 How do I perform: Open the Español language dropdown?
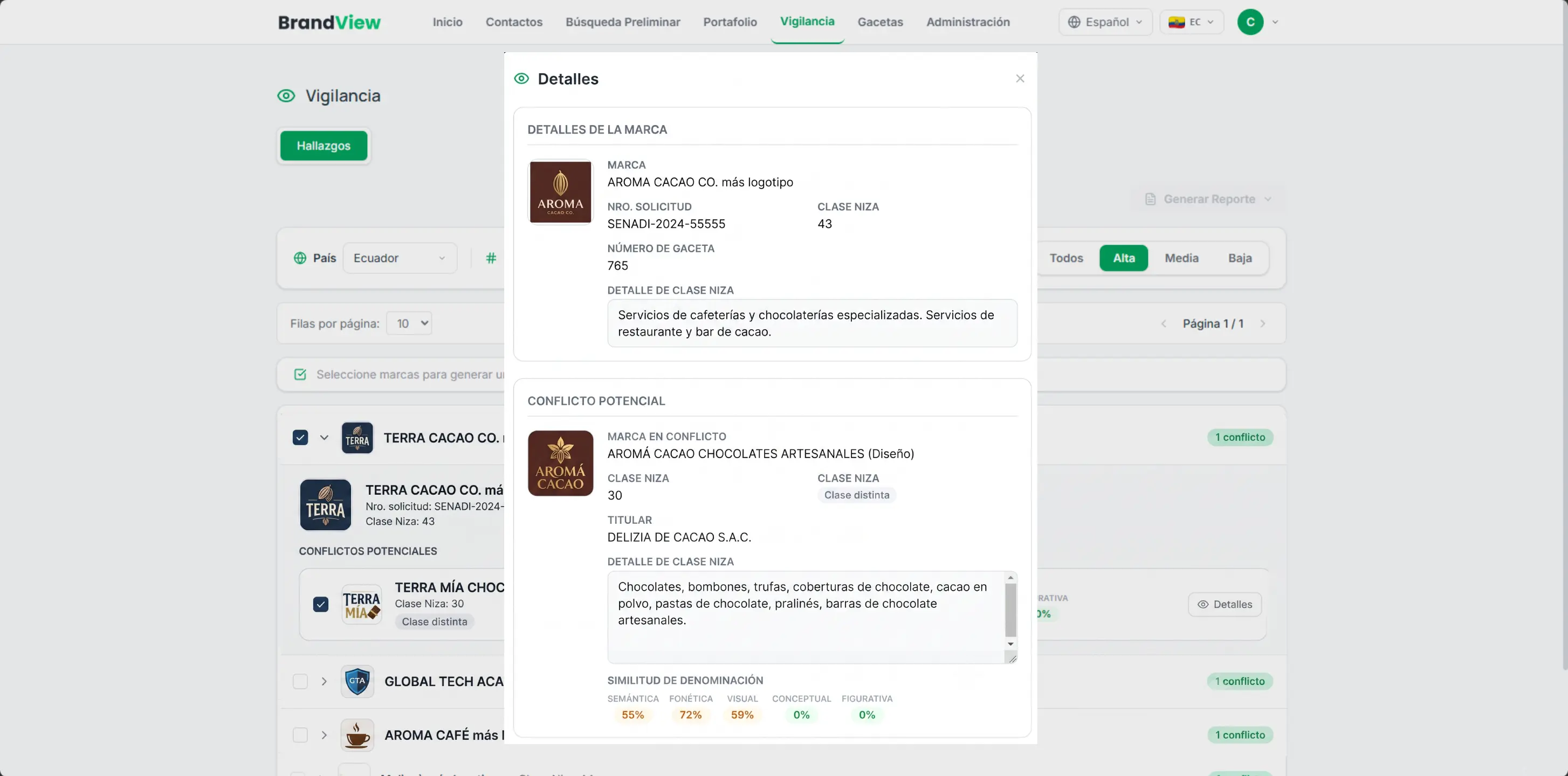[1105, 22]
